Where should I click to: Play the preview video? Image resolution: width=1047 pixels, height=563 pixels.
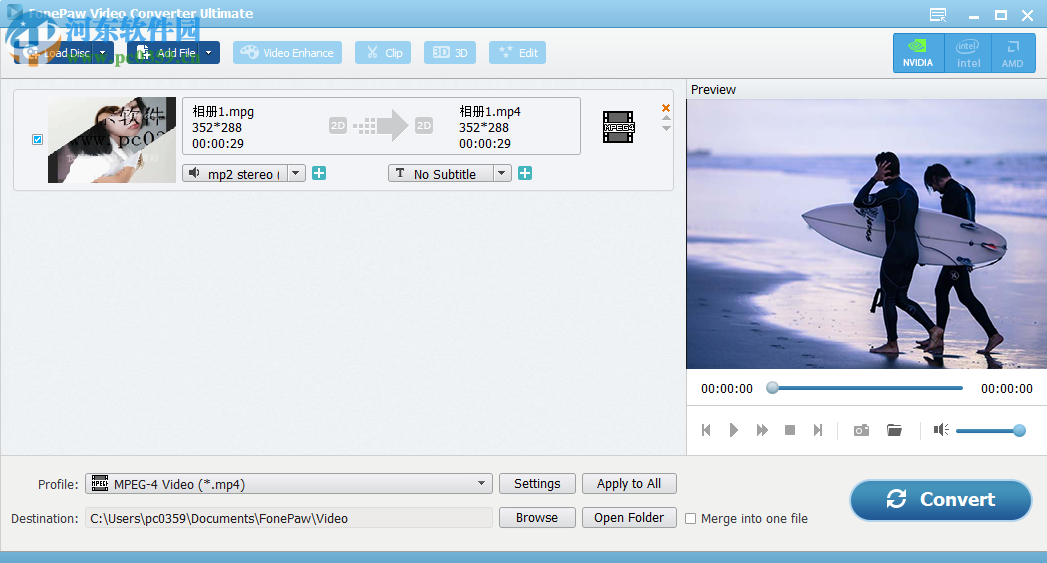(x=734, y=430)
